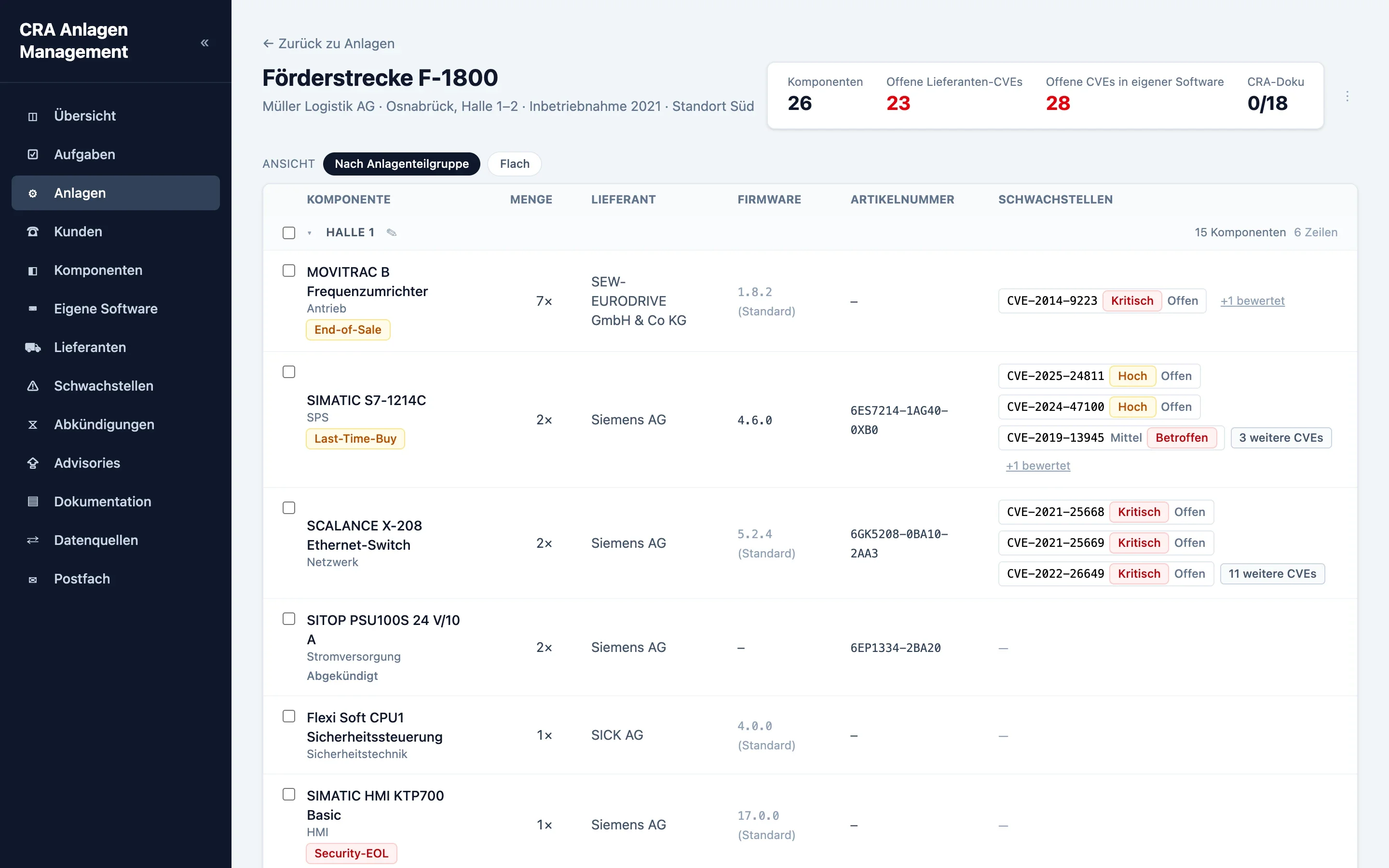Collapse the sidebar with the double-chevron icon
The width and height of the screenshot is (1389, 868).
tap(204, 42)
